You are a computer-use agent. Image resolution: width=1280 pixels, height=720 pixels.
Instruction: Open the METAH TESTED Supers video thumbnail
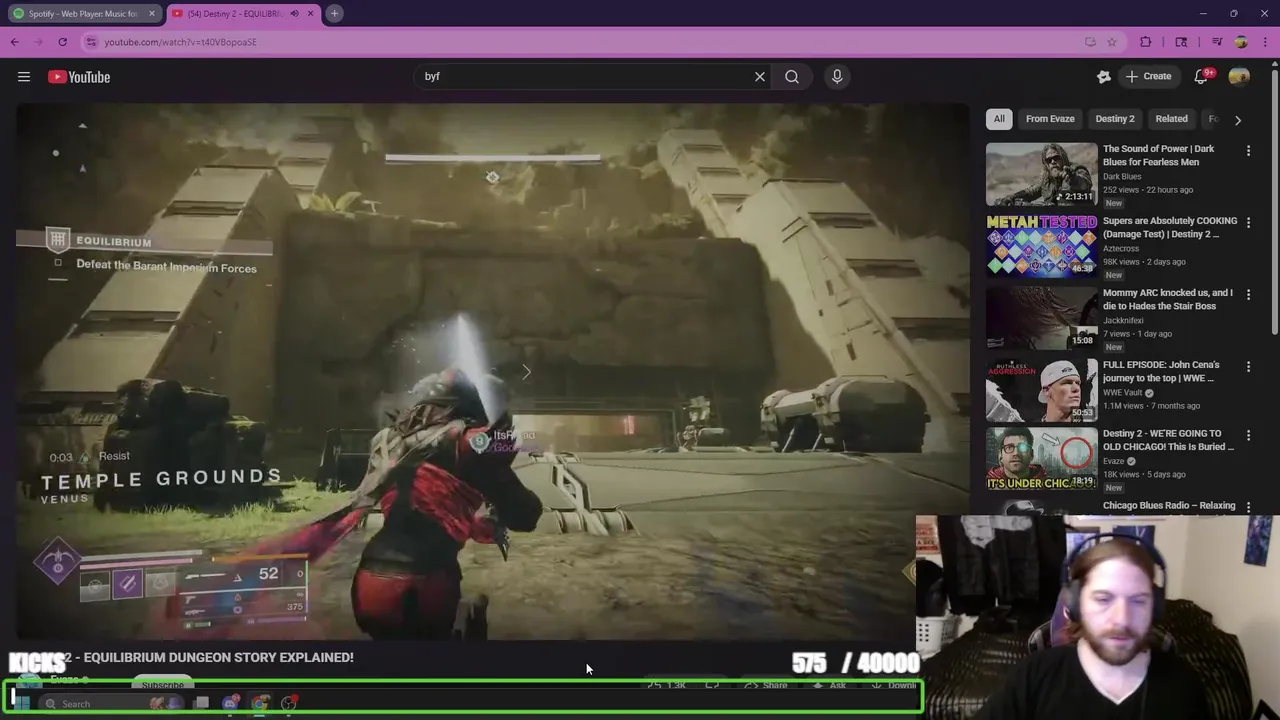click(x=1042, y=246)
